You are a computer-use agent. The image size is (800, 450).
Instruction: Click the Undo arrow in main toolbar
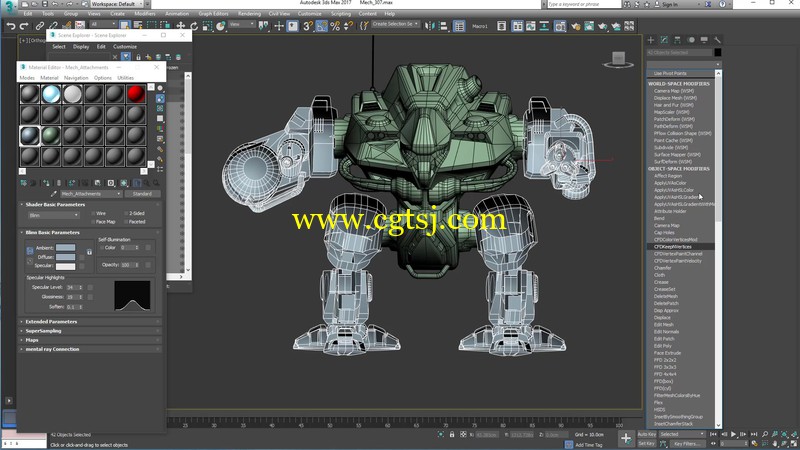pos(11,26)
